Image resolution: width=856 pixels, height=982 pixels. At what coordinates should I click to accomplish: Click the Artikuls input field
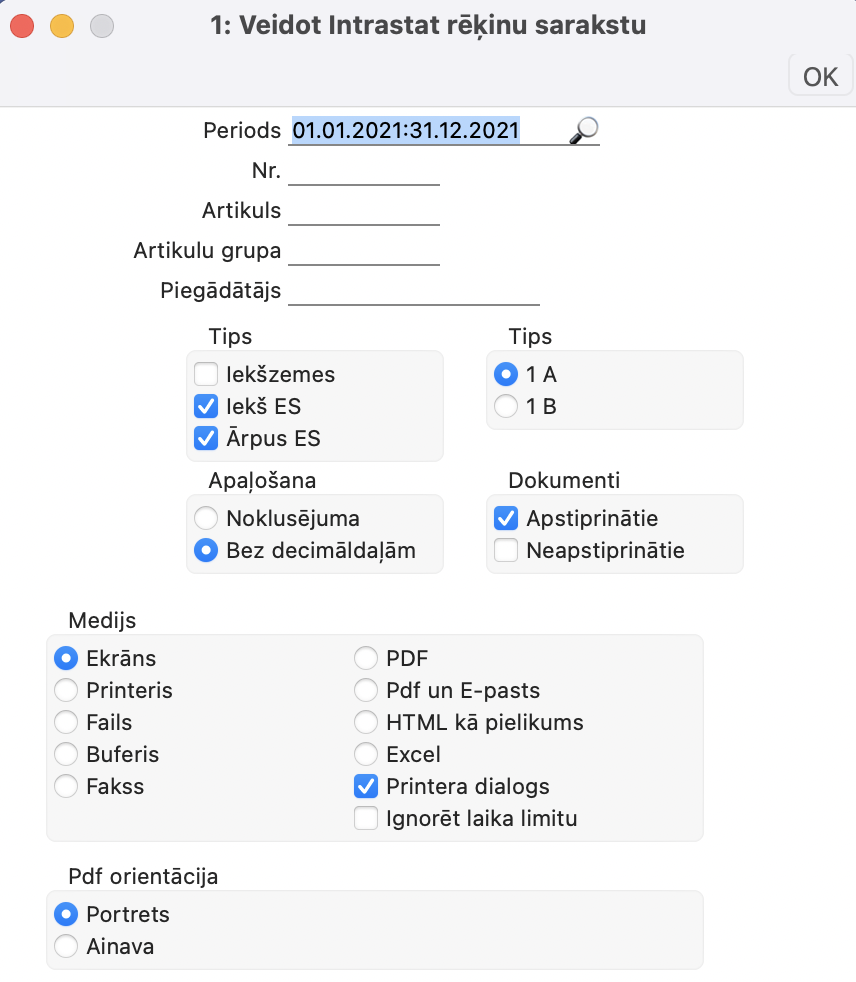363,211
